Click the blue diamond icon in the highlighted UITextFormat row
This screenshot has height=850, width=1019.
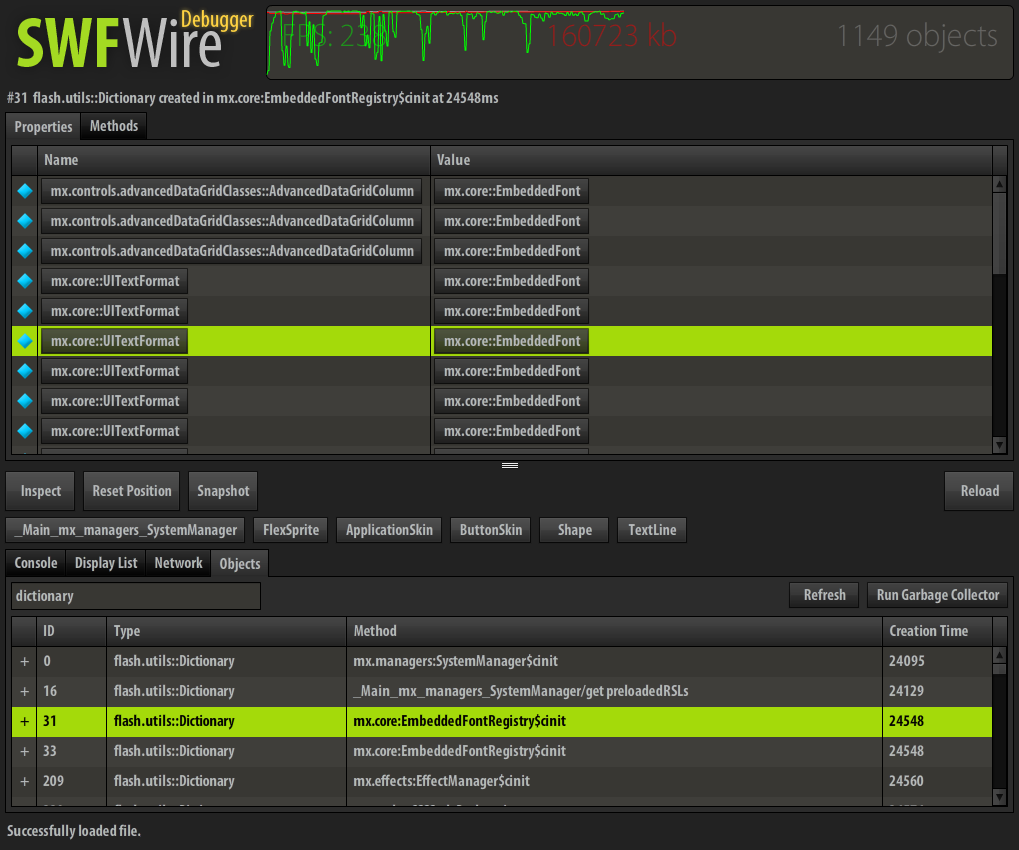(25, 341)
